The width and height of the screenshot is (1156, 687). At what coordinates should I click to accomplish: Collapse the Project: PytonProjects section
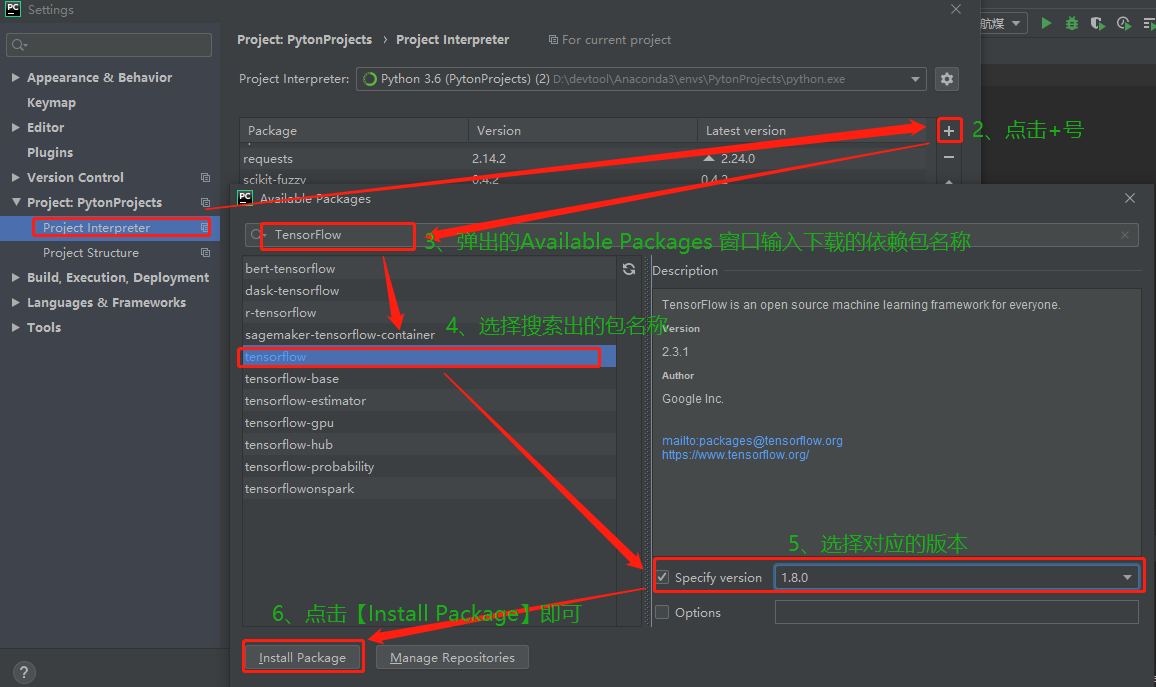15,203
